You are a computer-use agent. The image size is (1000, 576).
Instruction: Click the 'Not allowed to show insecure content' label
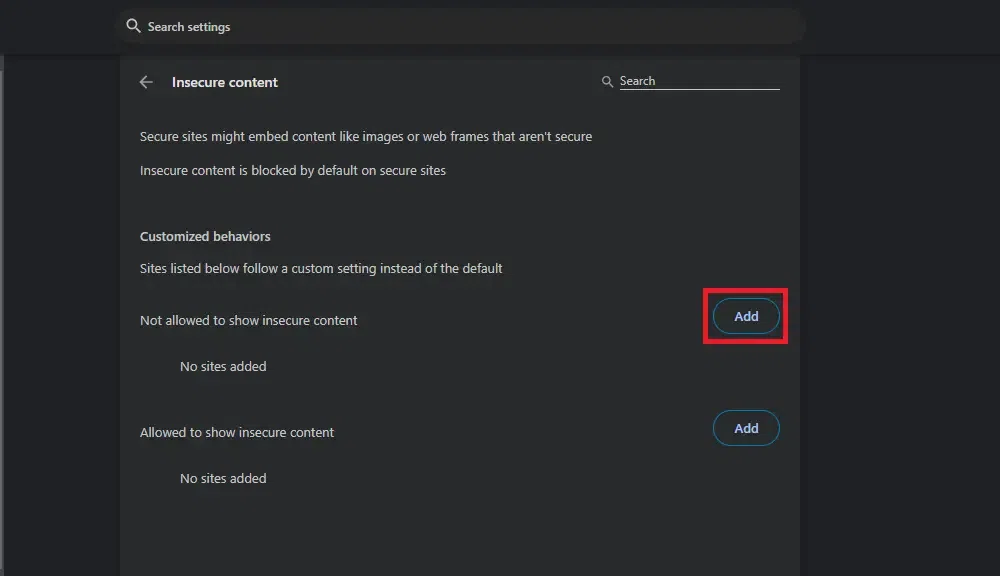click(x=249, y=321)
